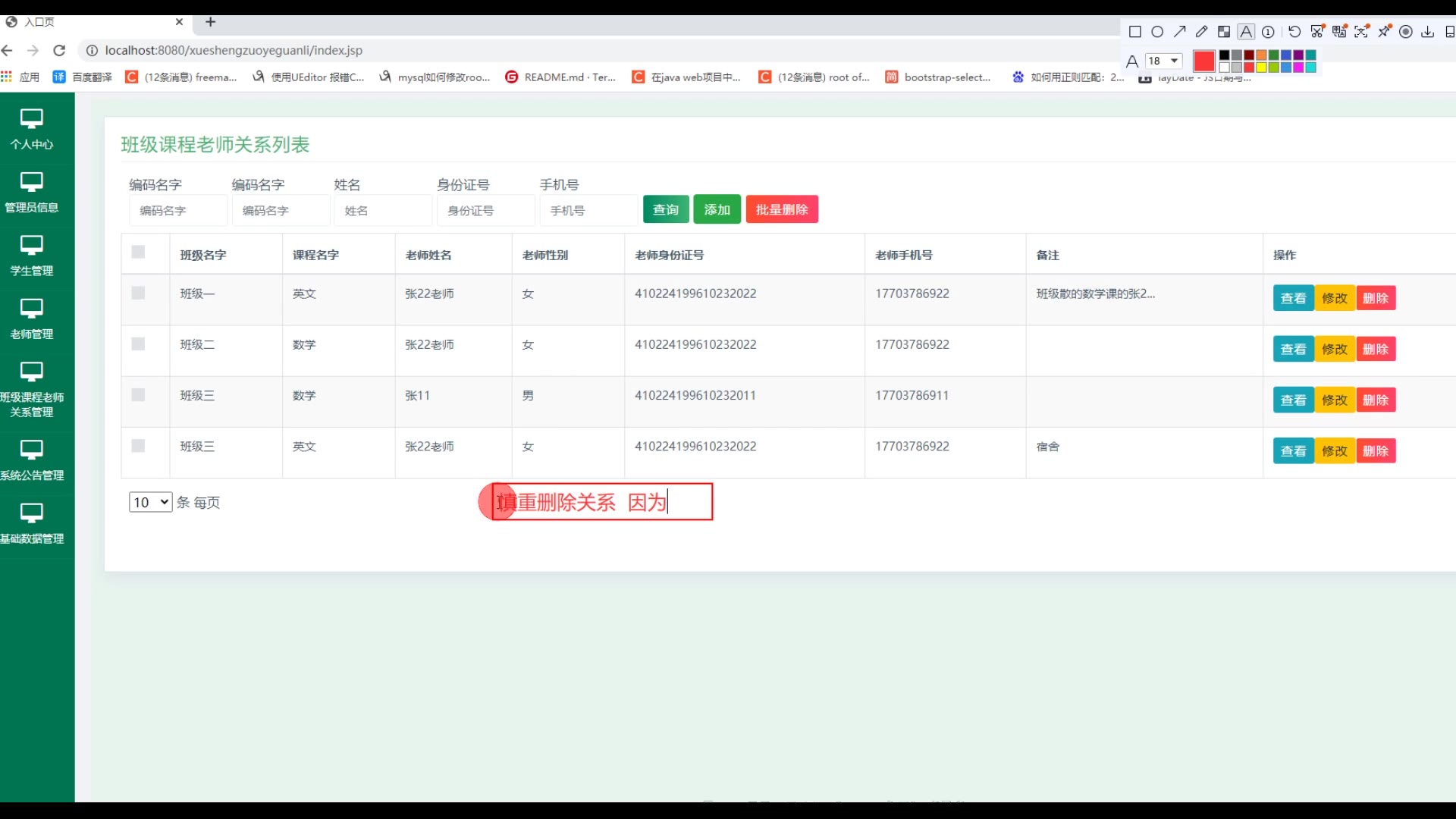The width and height of the screenshot is (1456, 819).
Task: Open the font size 18 dropdown
Action: coord(1164,61)
